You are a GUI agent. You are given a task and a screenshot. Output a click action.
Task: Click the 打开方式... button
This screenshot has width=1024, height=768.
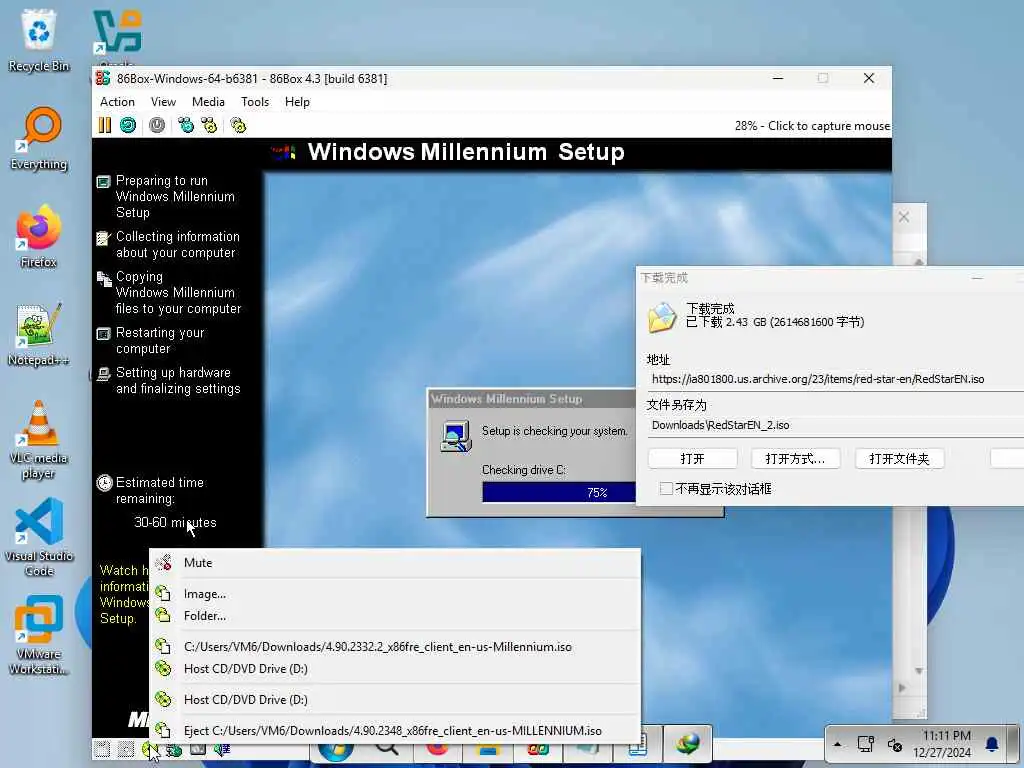pos(795,458)
